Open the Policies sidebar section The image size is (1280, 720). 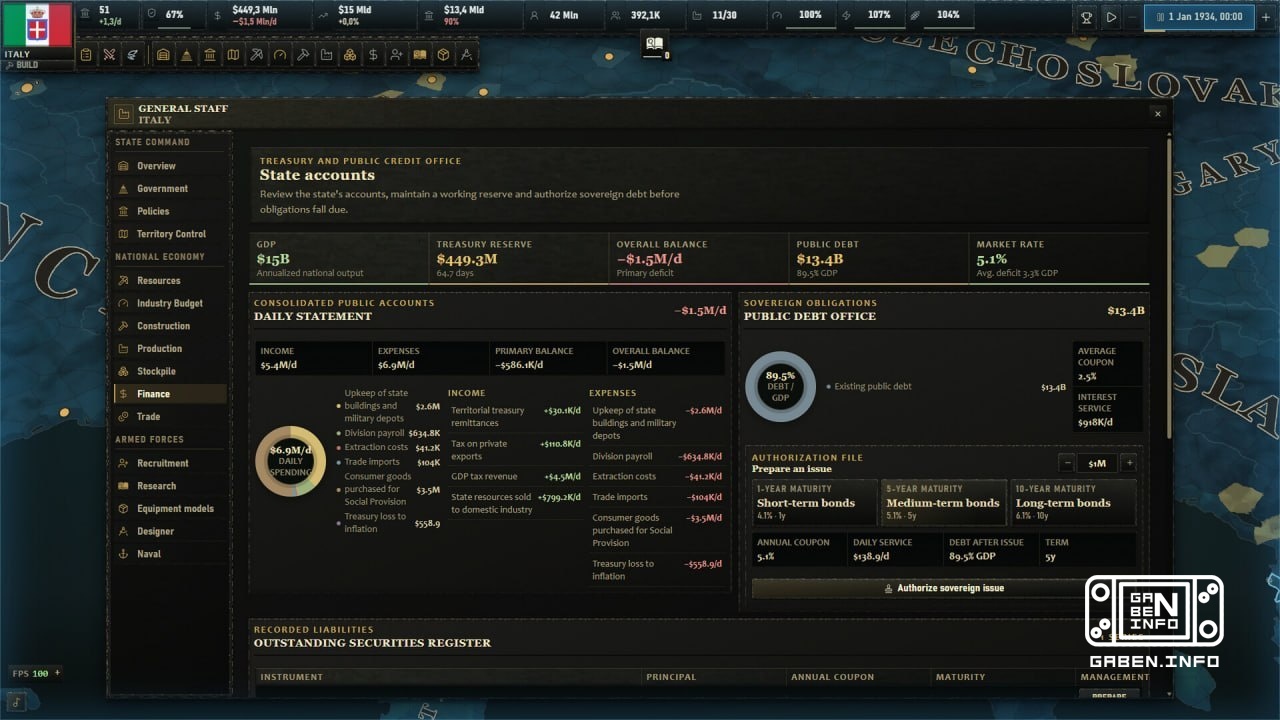tap(170, 211)
